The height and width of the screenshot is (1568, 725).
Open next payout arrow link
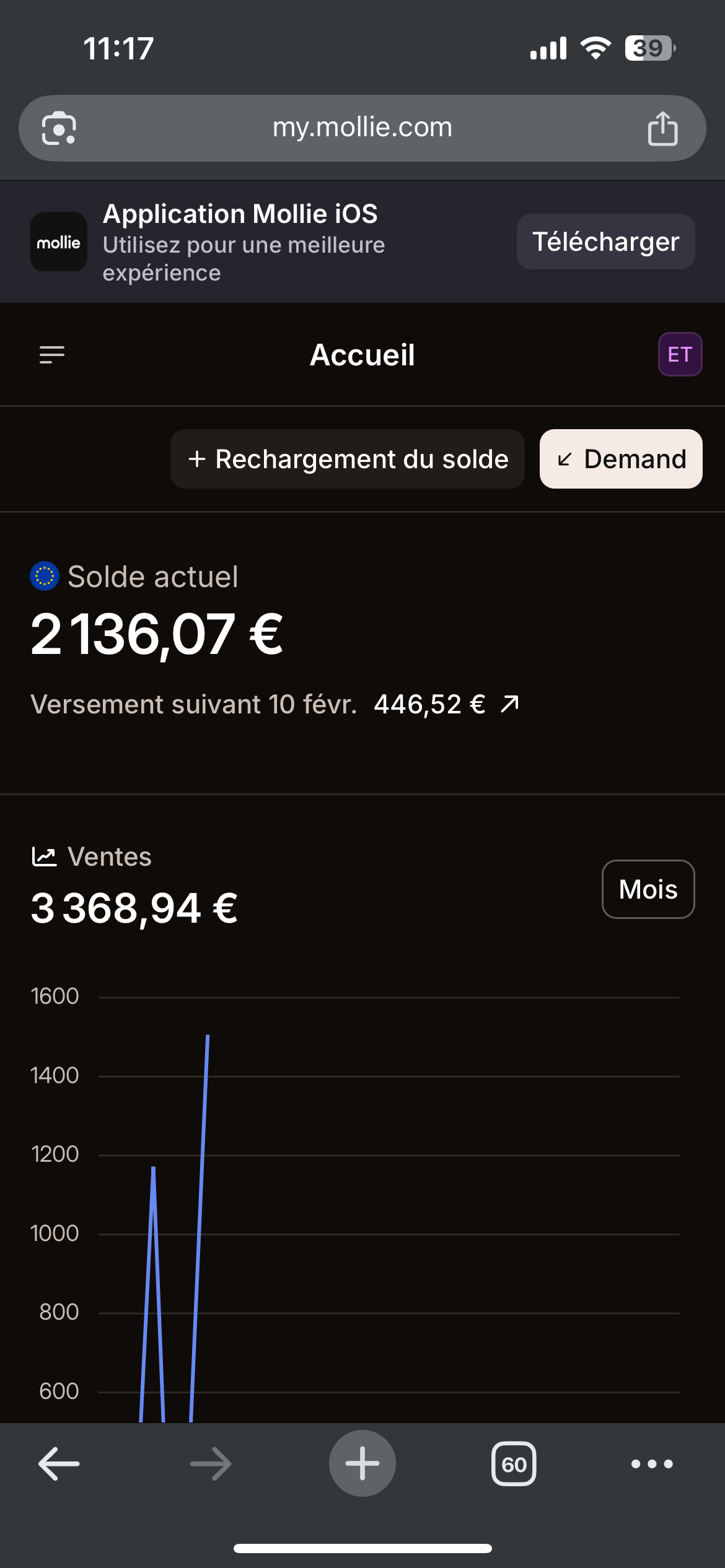tap(510, 704)
